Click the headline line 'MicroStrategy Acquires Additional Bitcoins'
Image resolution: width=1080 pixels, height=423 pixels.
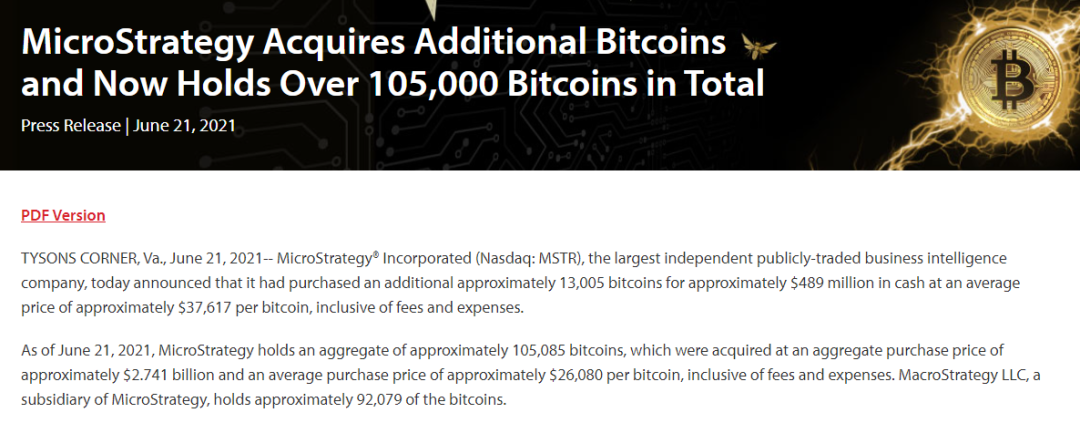374,43
